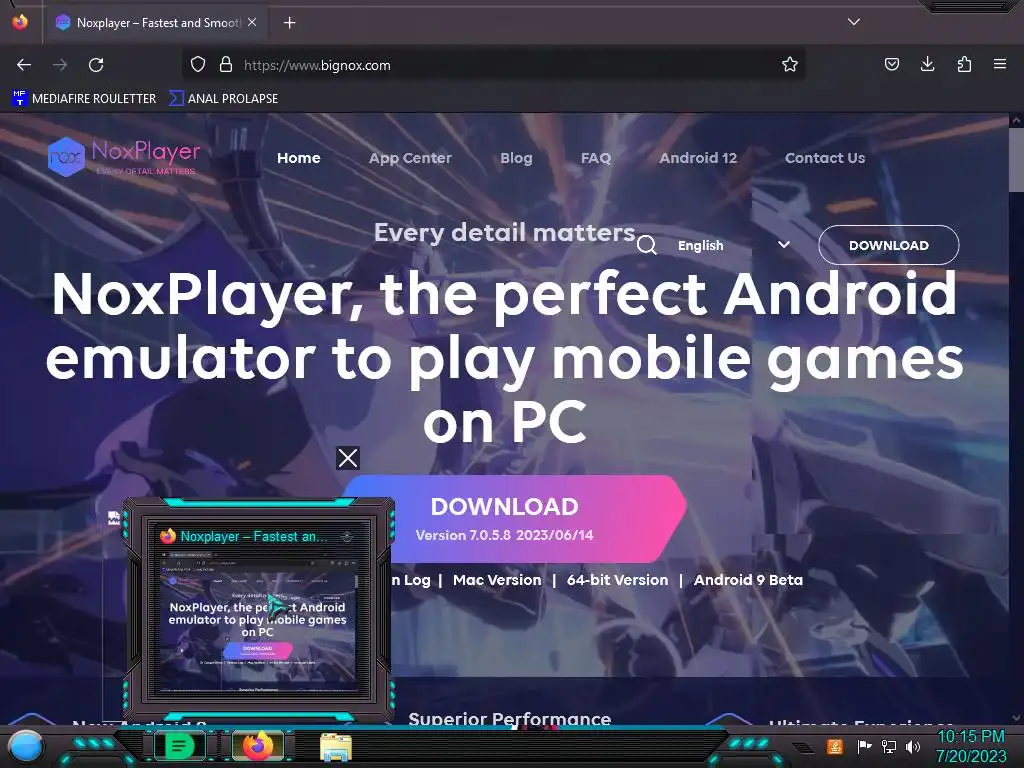Open File Explorer from the taskbar
This screenshot has height=768, width=1024.
[336, 747]
